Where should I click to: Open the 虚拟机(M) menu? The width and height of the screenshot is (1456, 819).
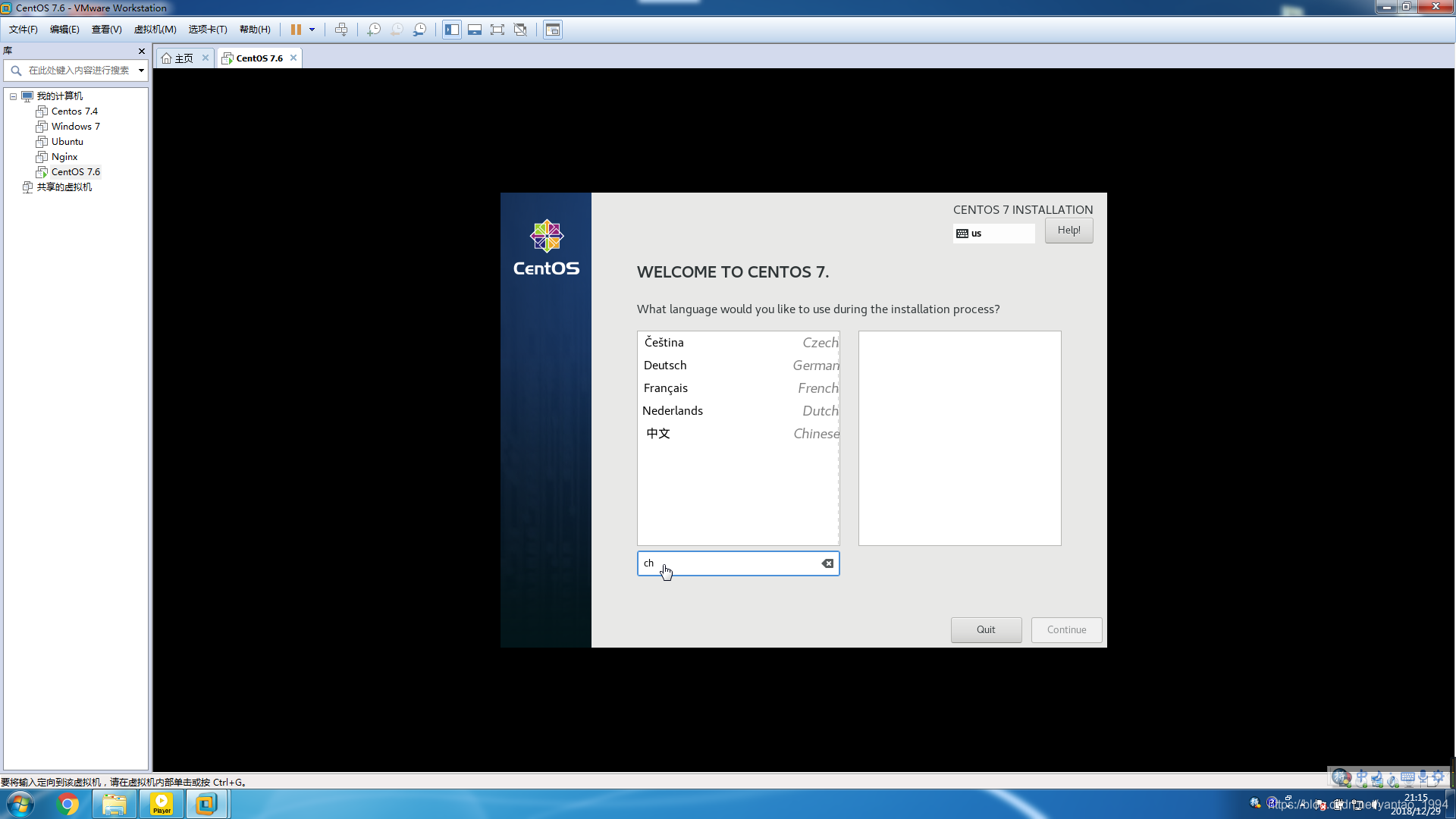(155, 30)
